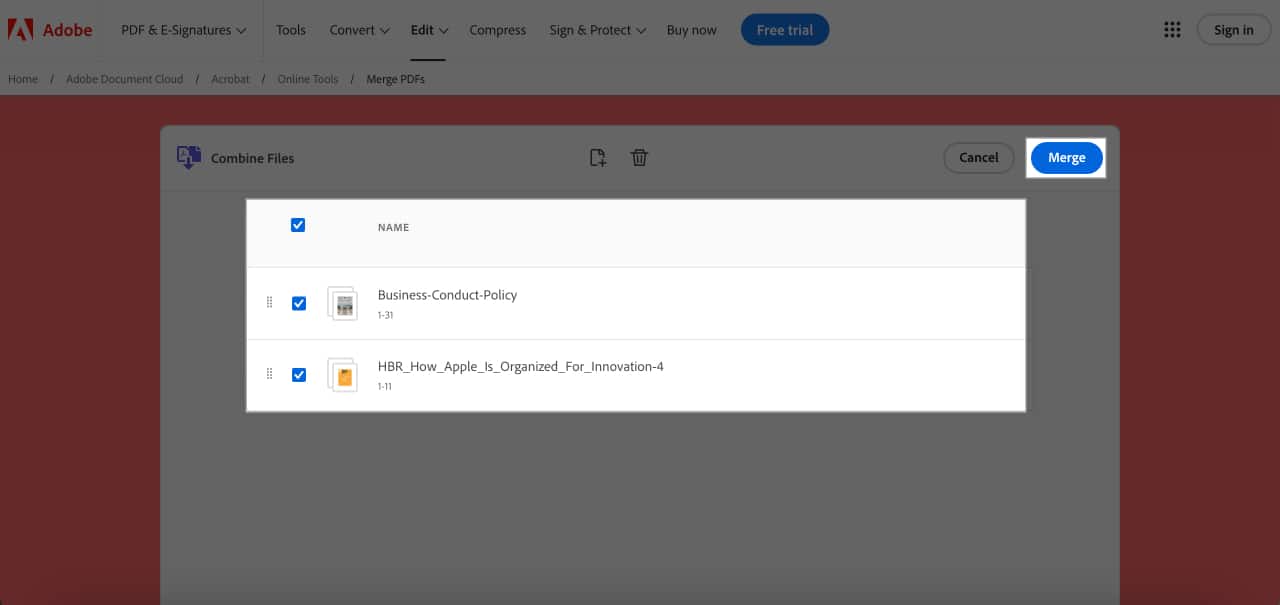
Task: Click the Cancel button
Action: click(x=978, y=157)
